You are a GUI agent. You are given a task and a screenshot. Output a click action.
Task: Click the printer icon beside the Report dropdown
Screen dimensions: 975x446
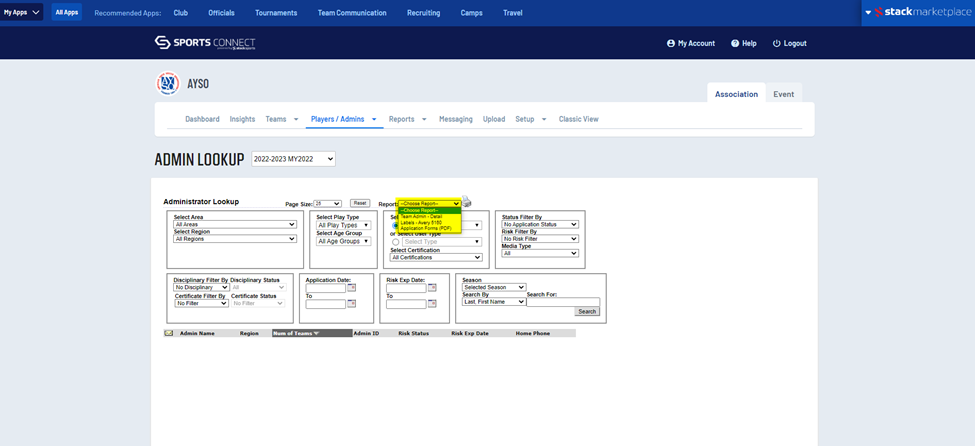click(x=466, y=202)
